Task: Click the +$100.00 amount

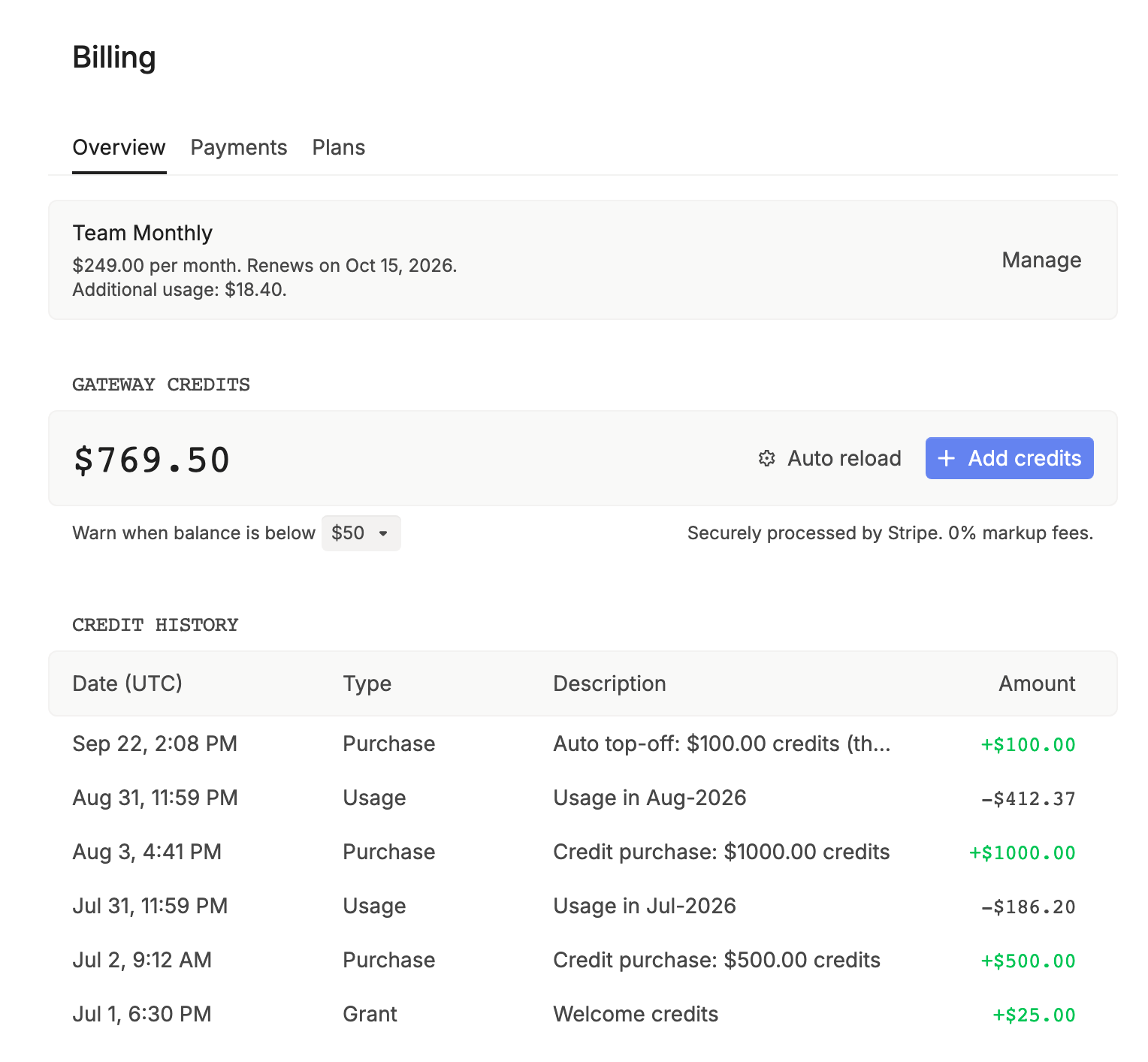Action: pos(1028,744)
